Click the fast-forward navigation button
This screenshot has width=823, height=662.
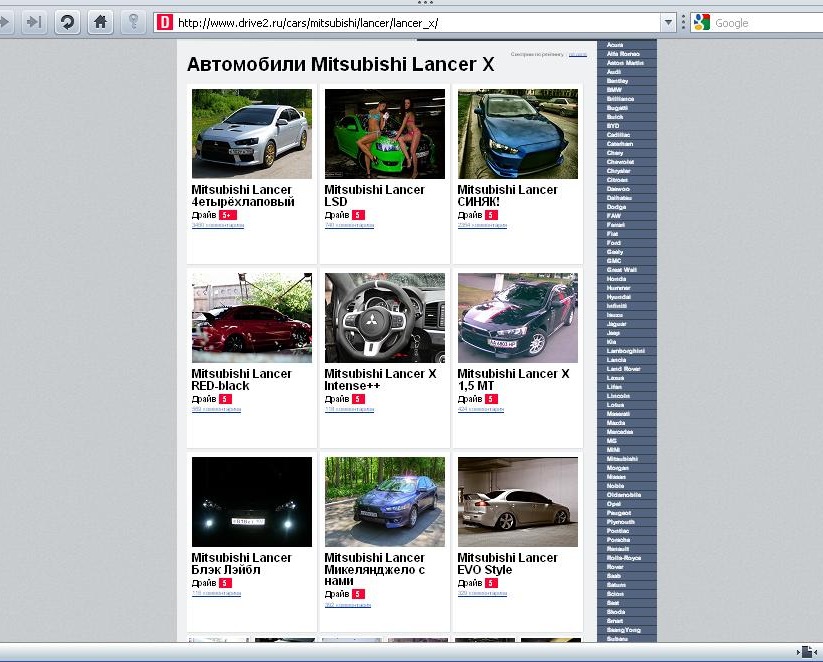(35, 22)
